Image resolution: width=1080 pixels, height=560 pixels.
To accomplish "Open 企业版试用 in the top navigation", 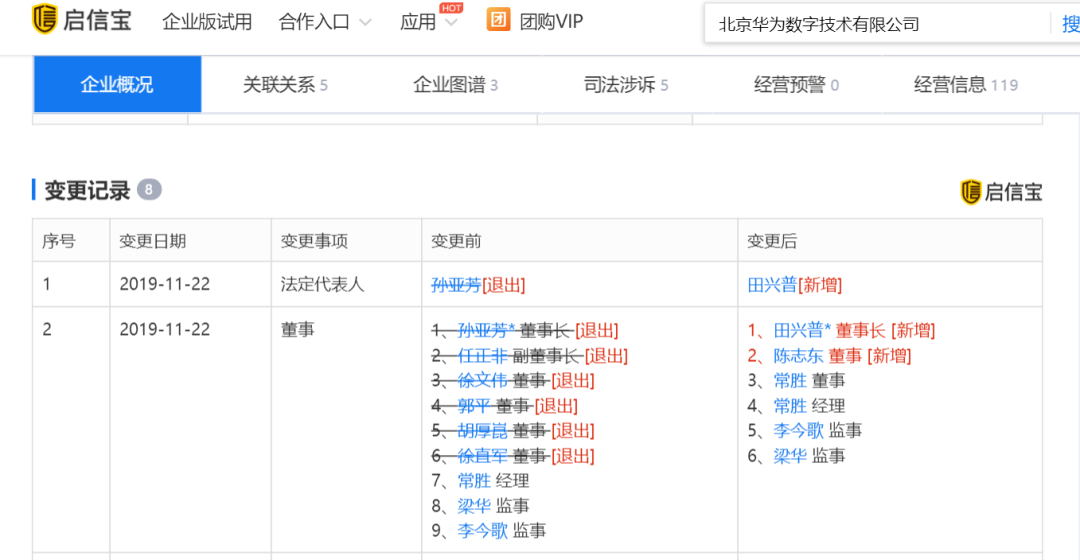I will pos(207,22).
